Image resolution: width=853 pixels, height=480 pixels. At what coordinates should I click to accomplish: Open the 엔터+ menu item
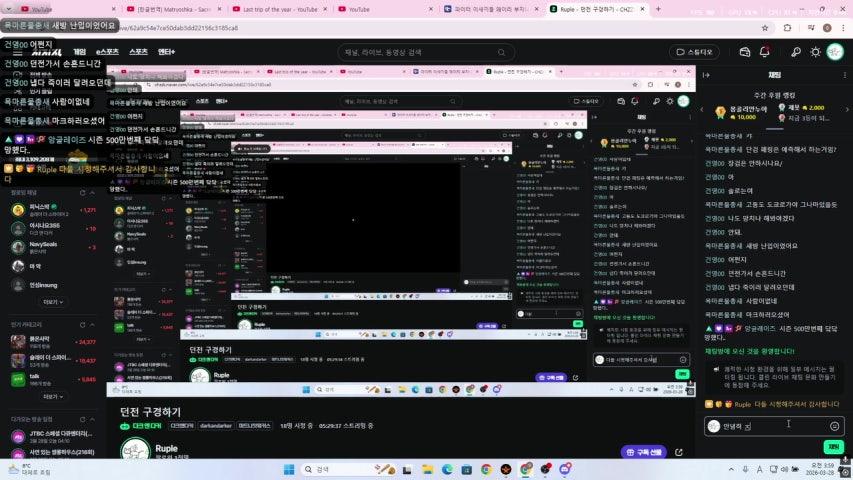(166, 52)
